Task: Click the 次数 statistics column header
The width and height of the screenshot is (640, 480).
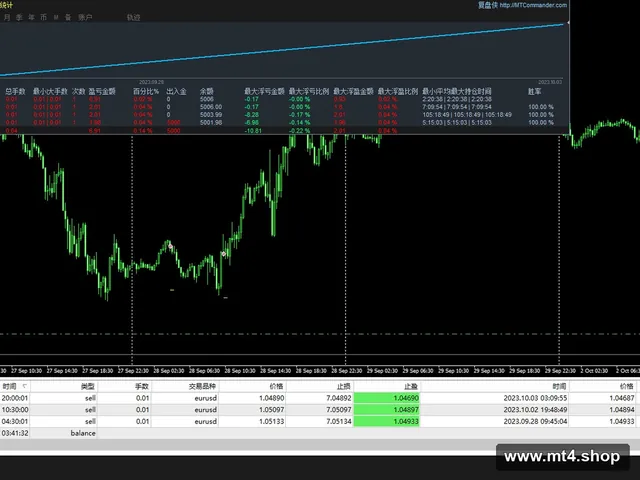Action: point(78,91)
